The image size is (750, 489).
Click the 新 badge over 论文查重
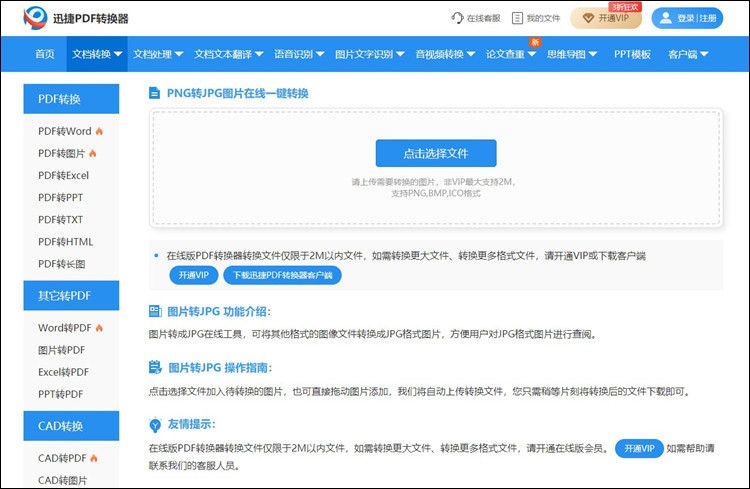[535, 42]
